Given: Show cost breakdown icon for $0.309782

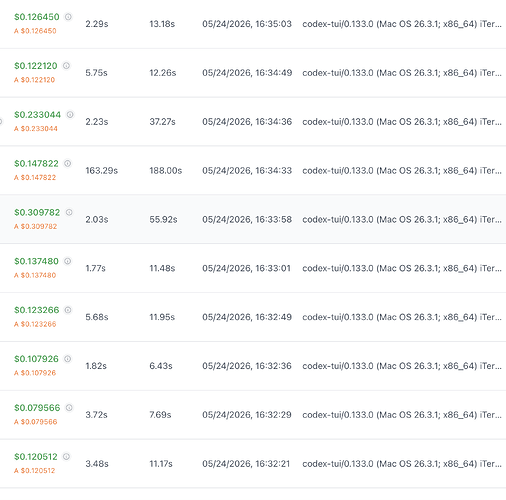Looking at the screenshot, I should pos(69,212).
